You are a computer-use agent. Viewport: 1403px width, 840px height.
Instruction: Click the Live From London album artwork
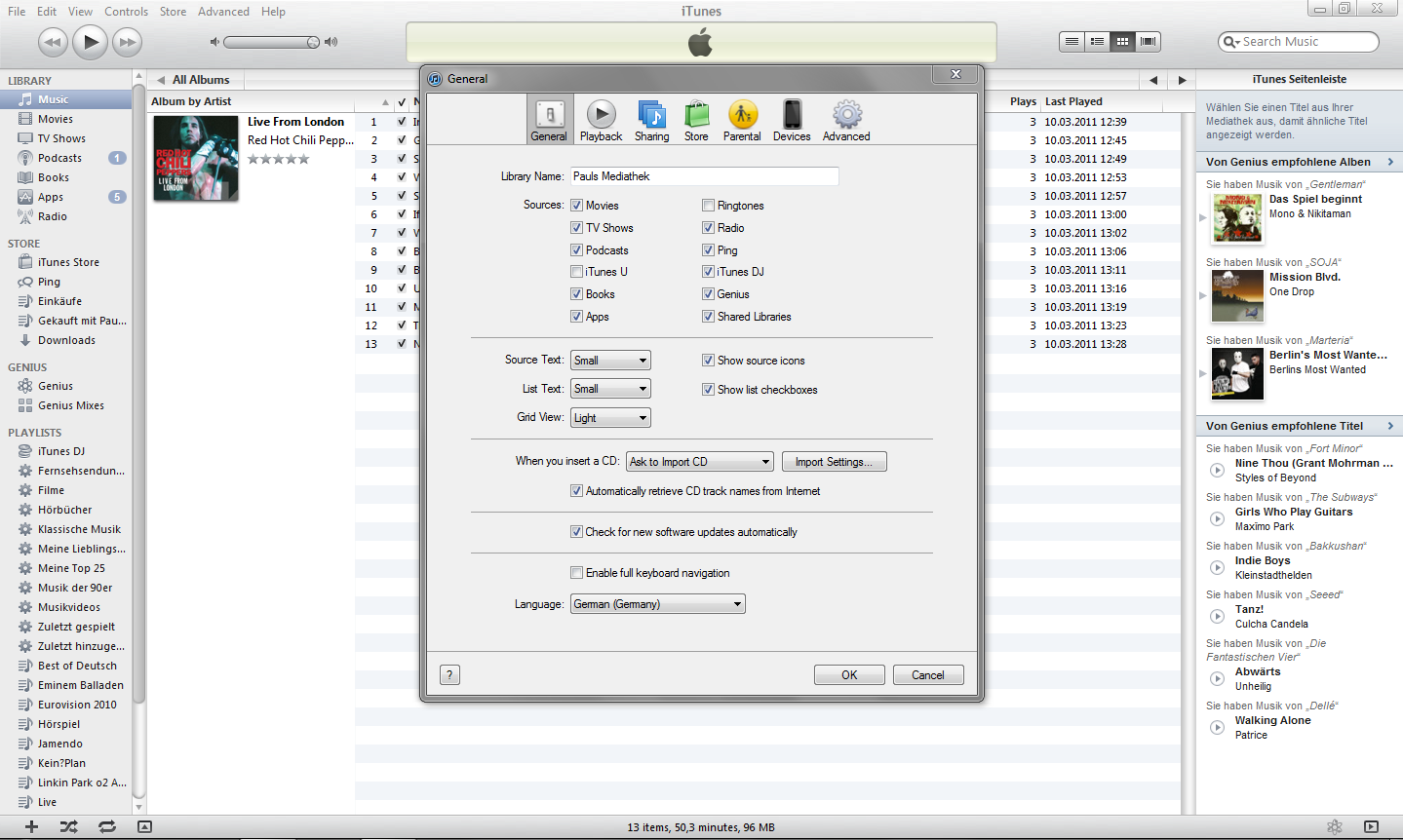(x=196, y=158)
